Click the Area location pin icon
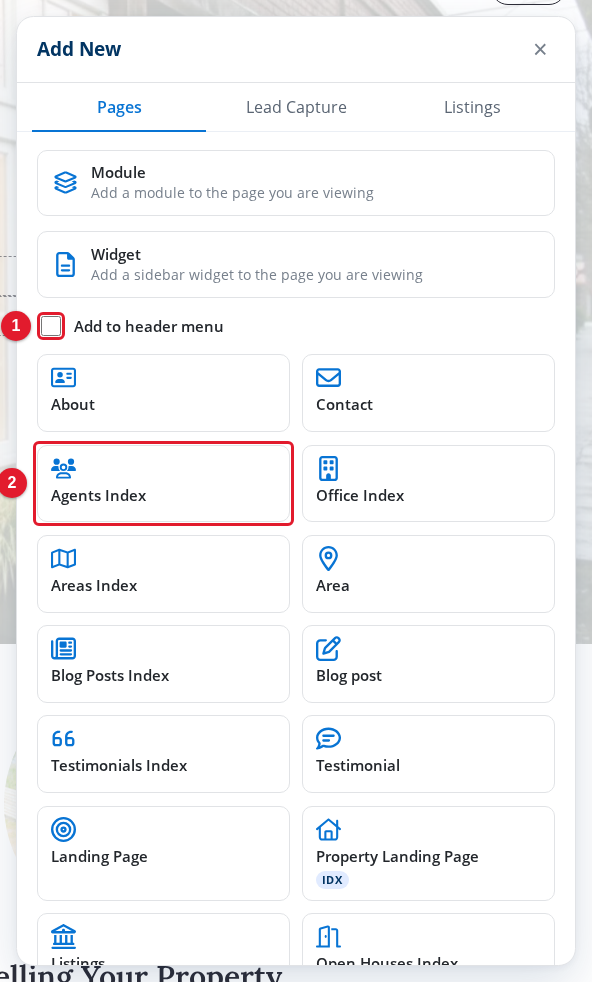Image resolution: width=592 pixels, height=982 pixels. [328, 558]
